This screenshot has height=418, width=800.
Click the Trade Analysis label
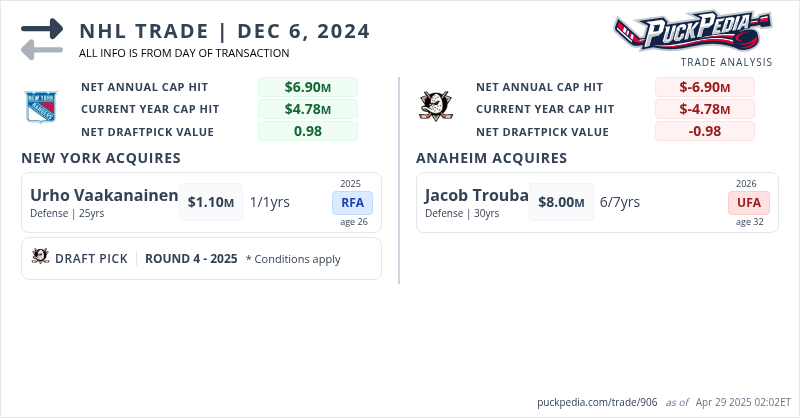click(726, 62)
